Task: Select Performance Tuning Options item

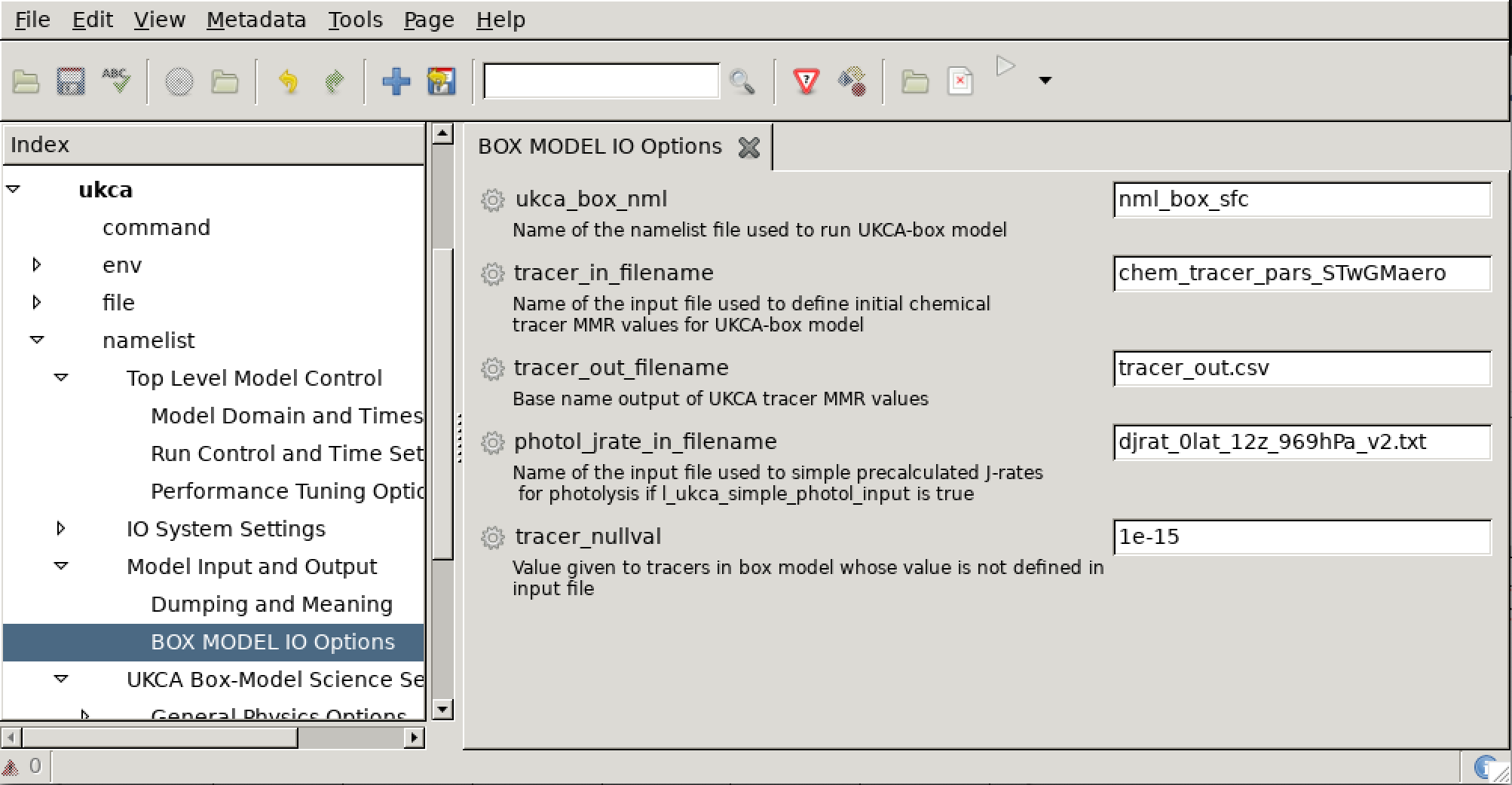Action: (x=286, y=491)
